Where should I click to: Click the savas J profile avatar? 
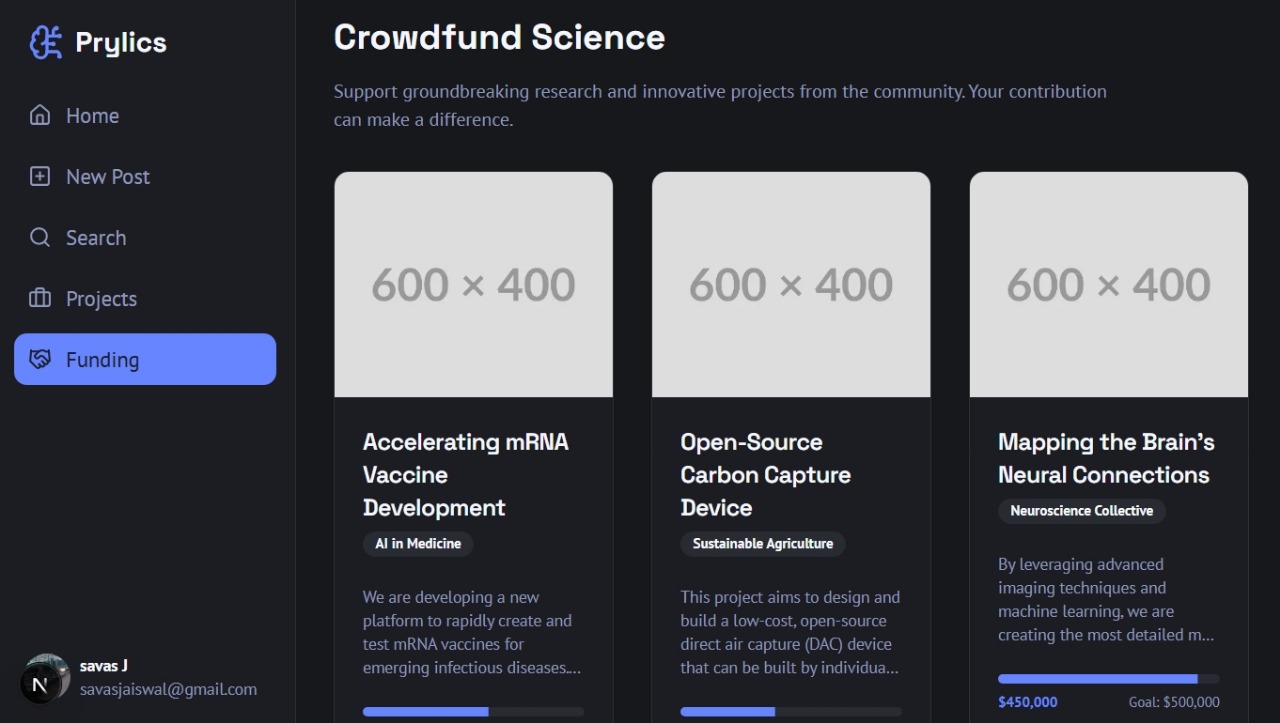pos(46,677)
